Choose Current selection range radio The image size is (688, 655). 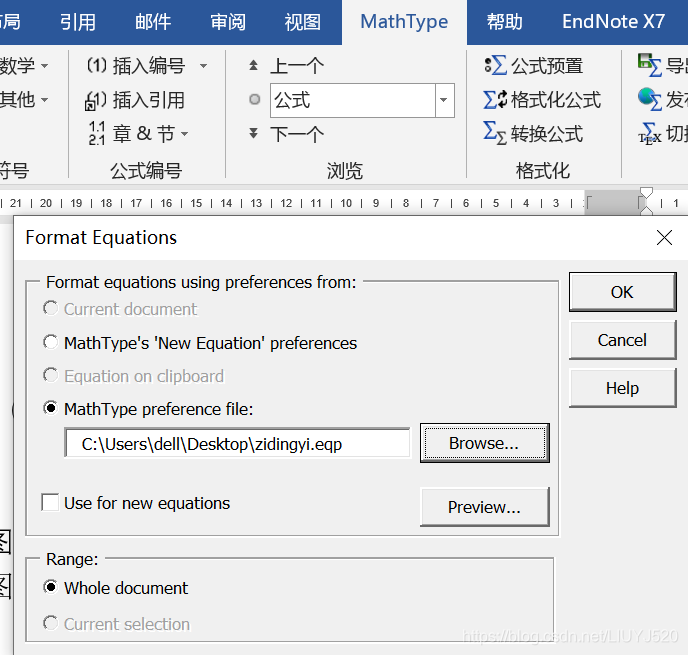point(50,623)
